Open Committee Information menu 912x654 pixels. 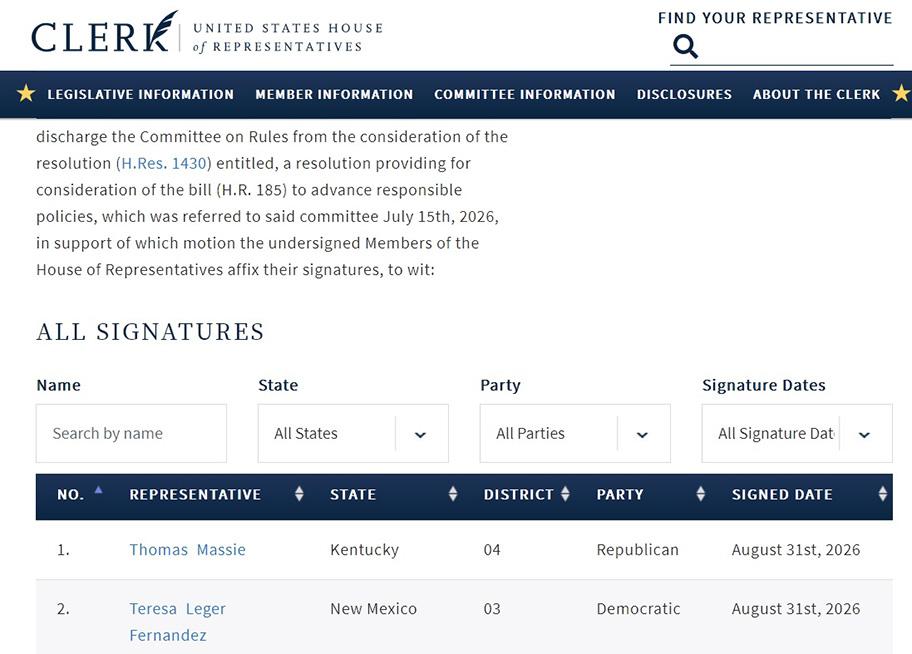tap(525, 94)
